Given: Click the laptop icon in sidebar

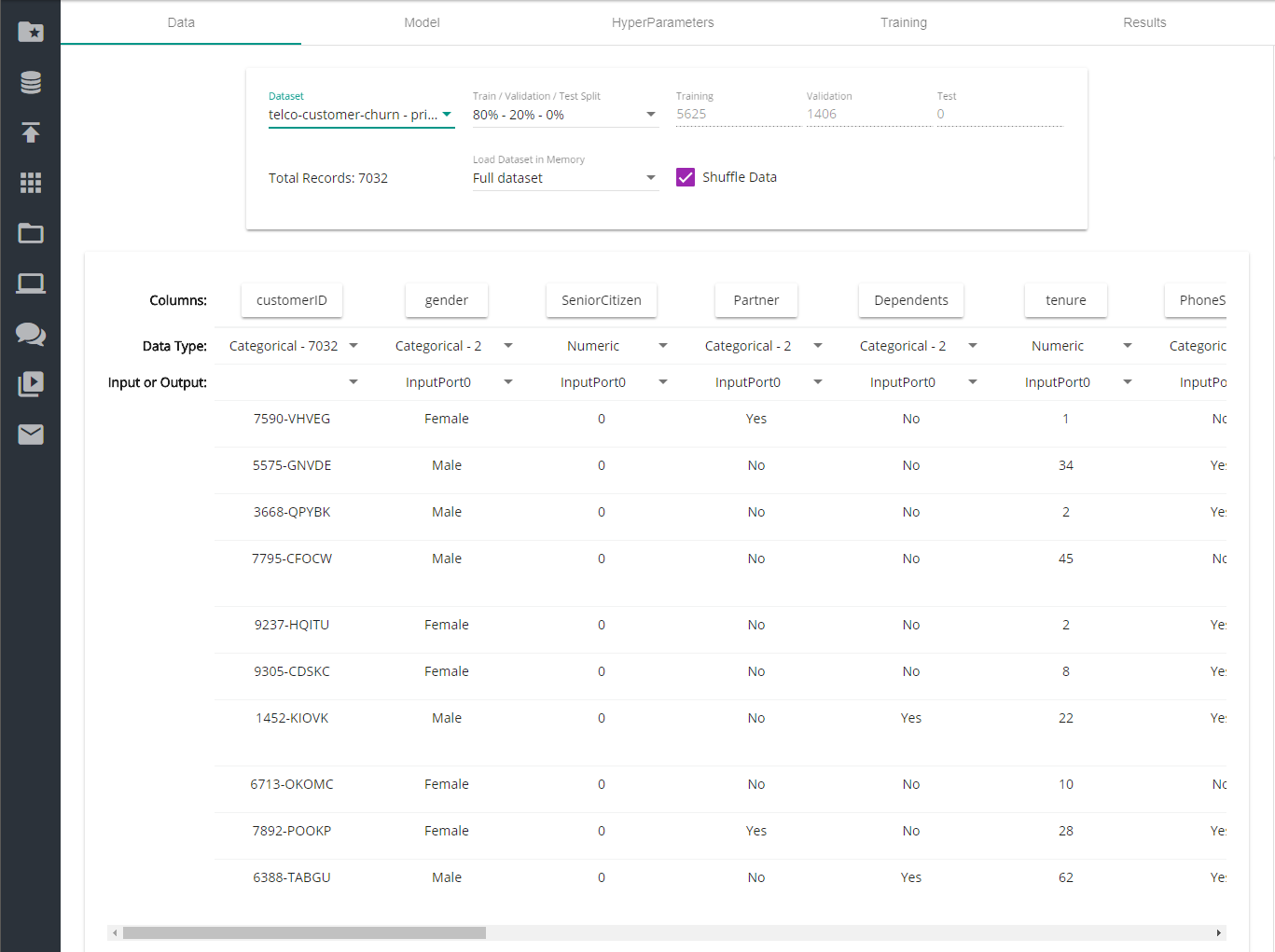Looking at the screenshot, I should click(31, 283).
